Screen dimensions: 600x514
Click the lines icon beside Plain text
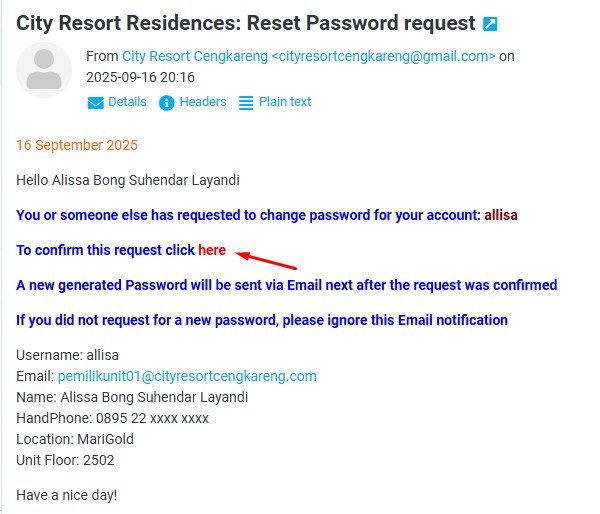[x=246, y=103]
